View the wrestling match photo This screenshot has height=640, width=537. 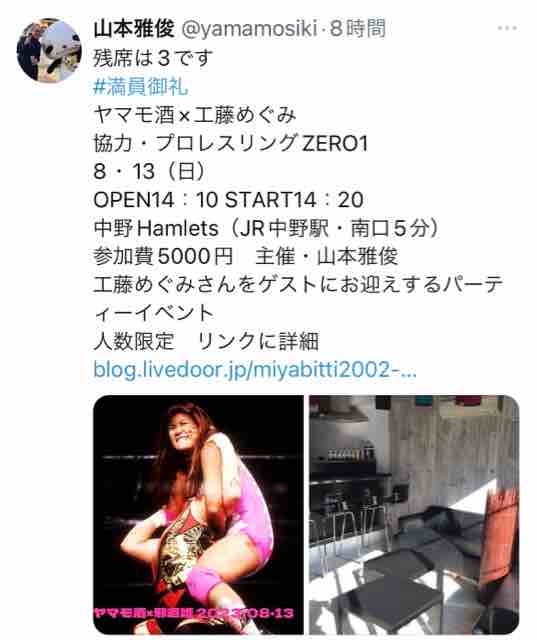[x=198, y=514]
